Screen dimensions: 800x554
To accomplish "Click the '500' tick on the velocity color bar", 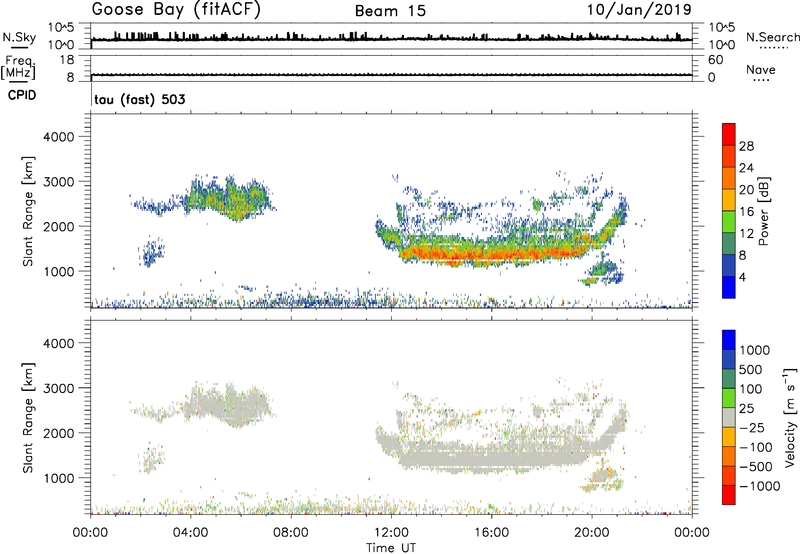I will click(x=750, y=370).
